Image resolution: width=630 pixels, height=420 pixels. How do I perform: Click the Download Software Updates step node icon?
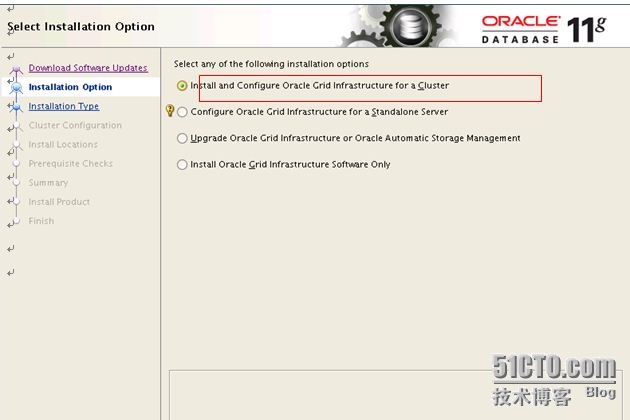click(16, 69)
